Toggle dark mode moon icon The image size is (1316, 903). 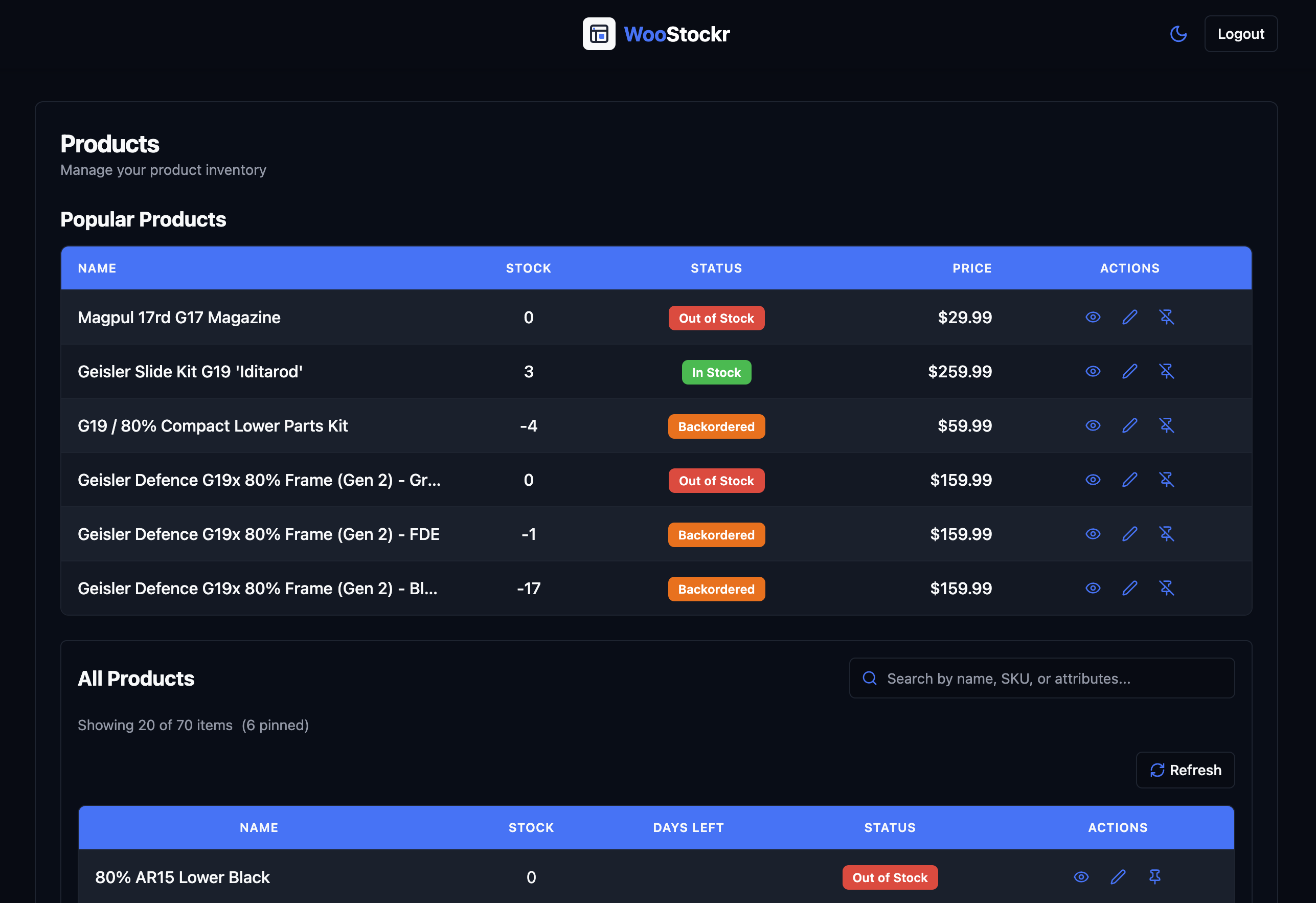pyautogui.click(x=1178, y=34)
